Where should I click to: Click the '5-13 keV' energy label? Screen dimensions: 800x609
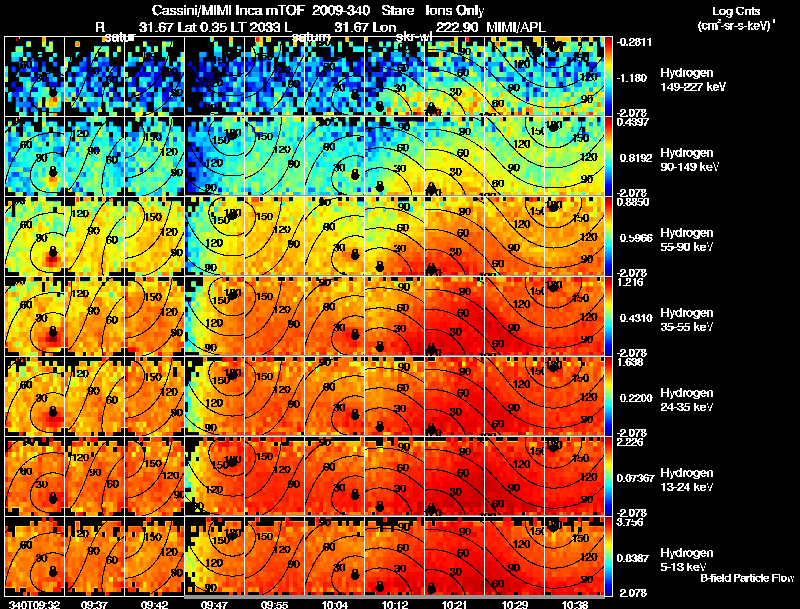coord(683,567)
